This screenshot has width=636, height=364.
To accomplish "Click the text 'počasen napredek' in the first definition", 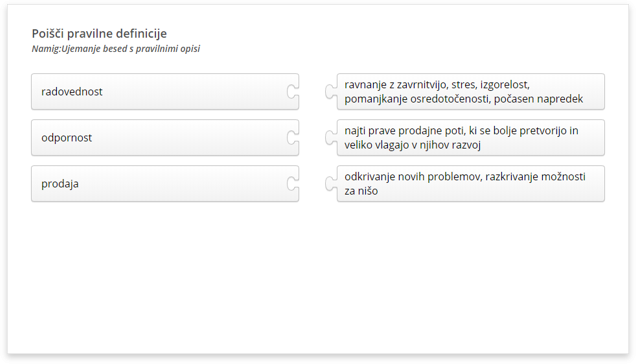I will pyautogui.click(x=538, y=99).
